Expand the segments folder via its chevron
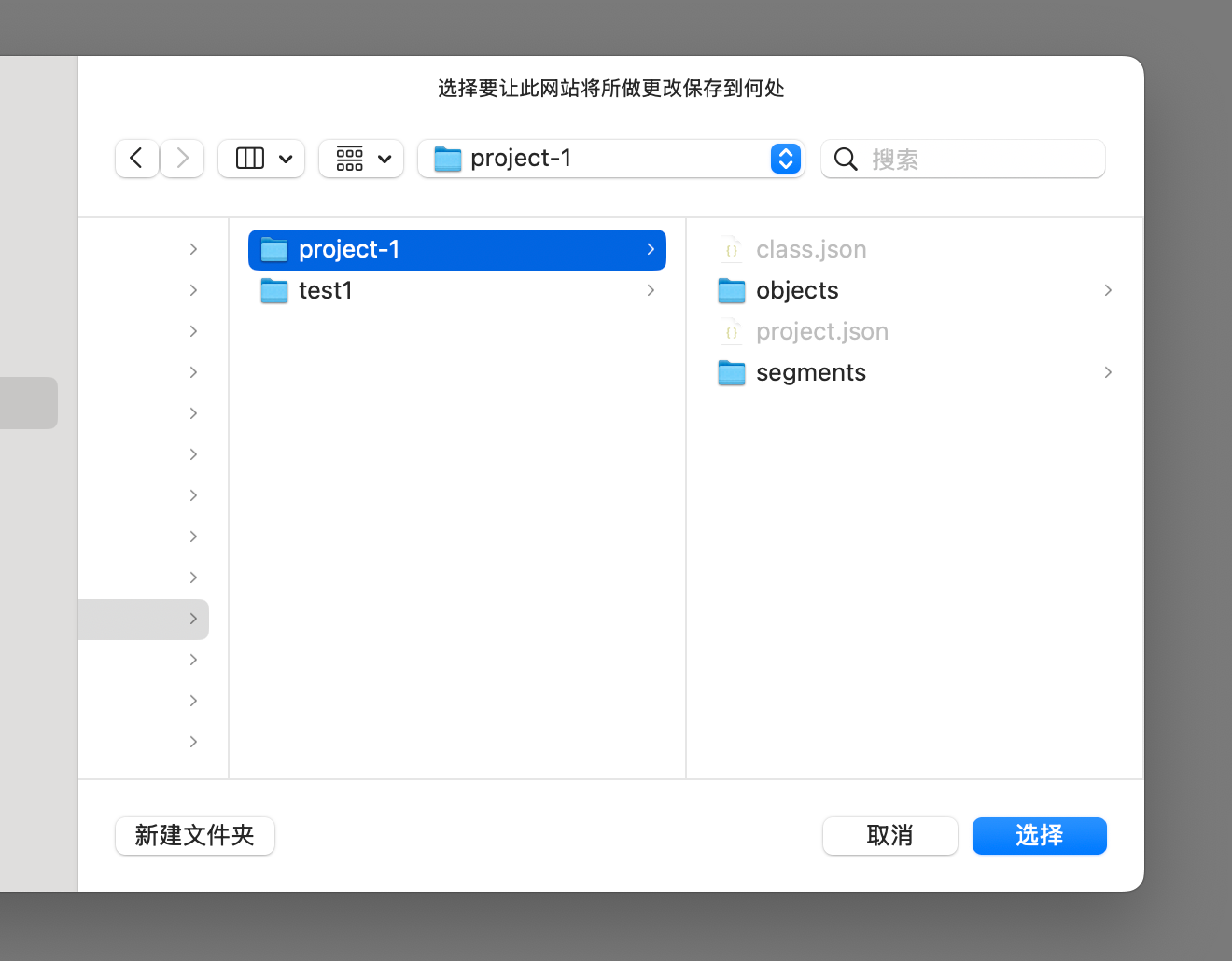Viewport: 1232px width, 961px height. (x=1108, y=372)
